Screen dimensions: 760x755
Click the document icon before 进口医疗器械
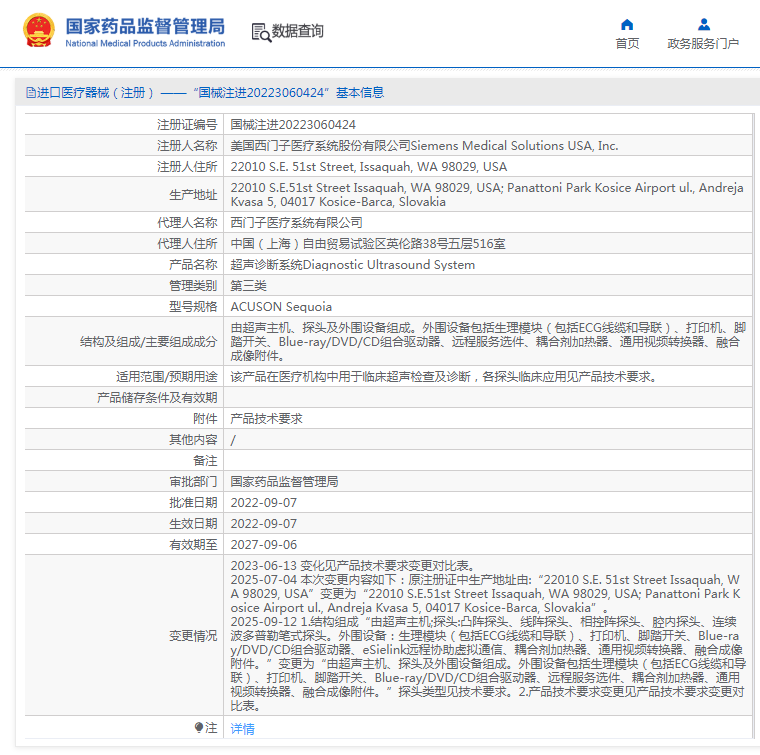(30, 93)
